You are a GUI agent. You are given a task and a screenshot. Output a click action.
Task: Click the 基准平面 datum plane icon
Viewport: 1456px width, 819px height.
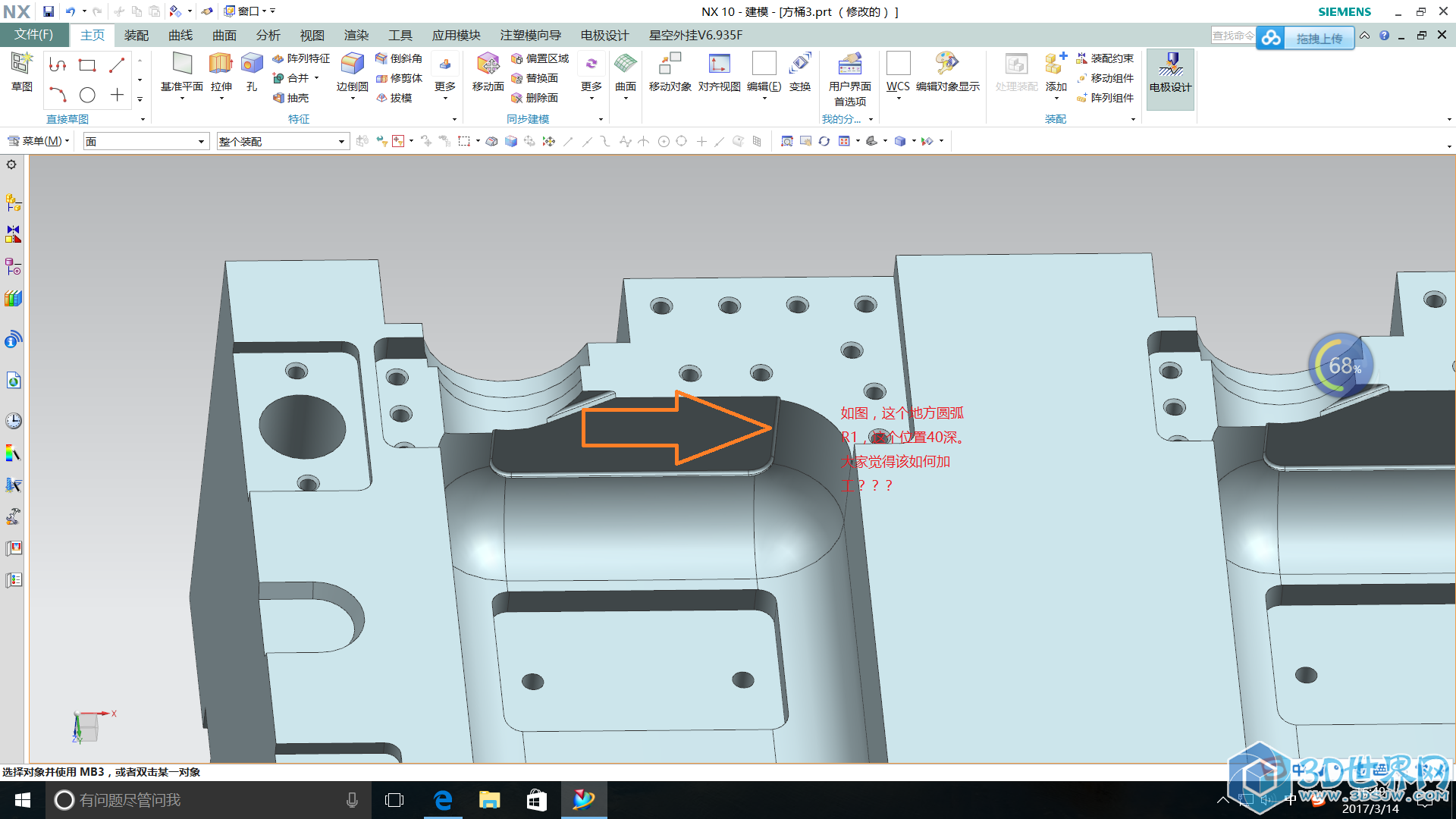point(182,64)
